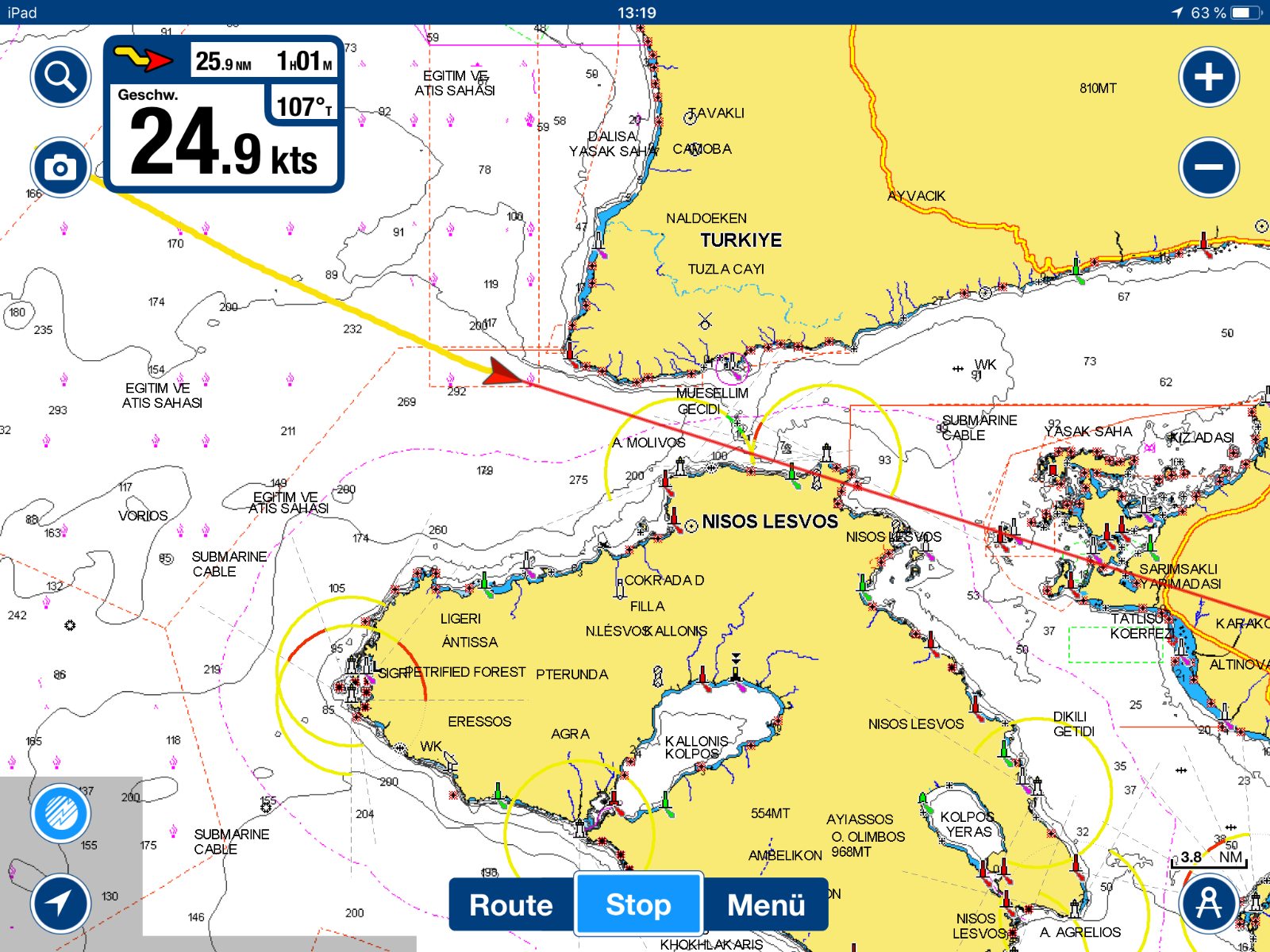Tap the iPad battery indicator
The width and height of the screenshot is (1270, 952).
[1245, 13]
